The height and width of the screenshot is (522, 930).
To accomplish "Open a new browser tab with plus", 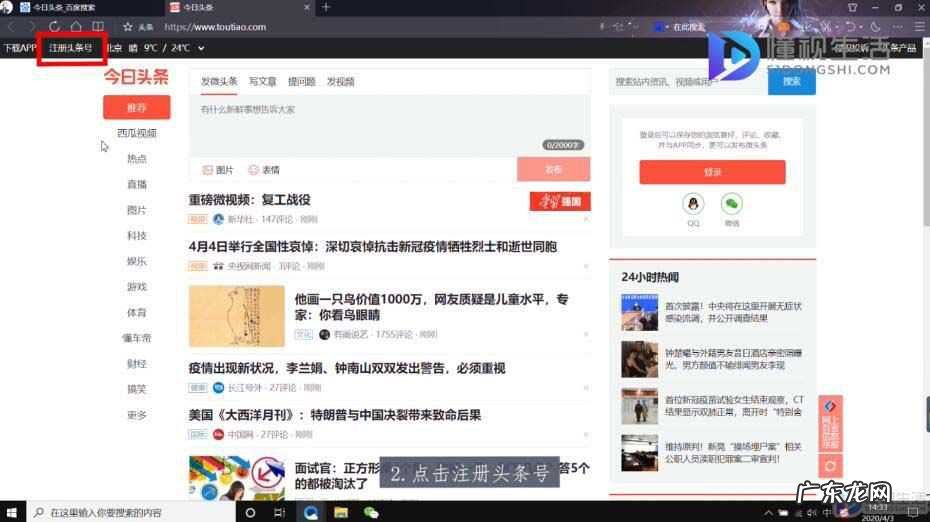I will (326, 7).
